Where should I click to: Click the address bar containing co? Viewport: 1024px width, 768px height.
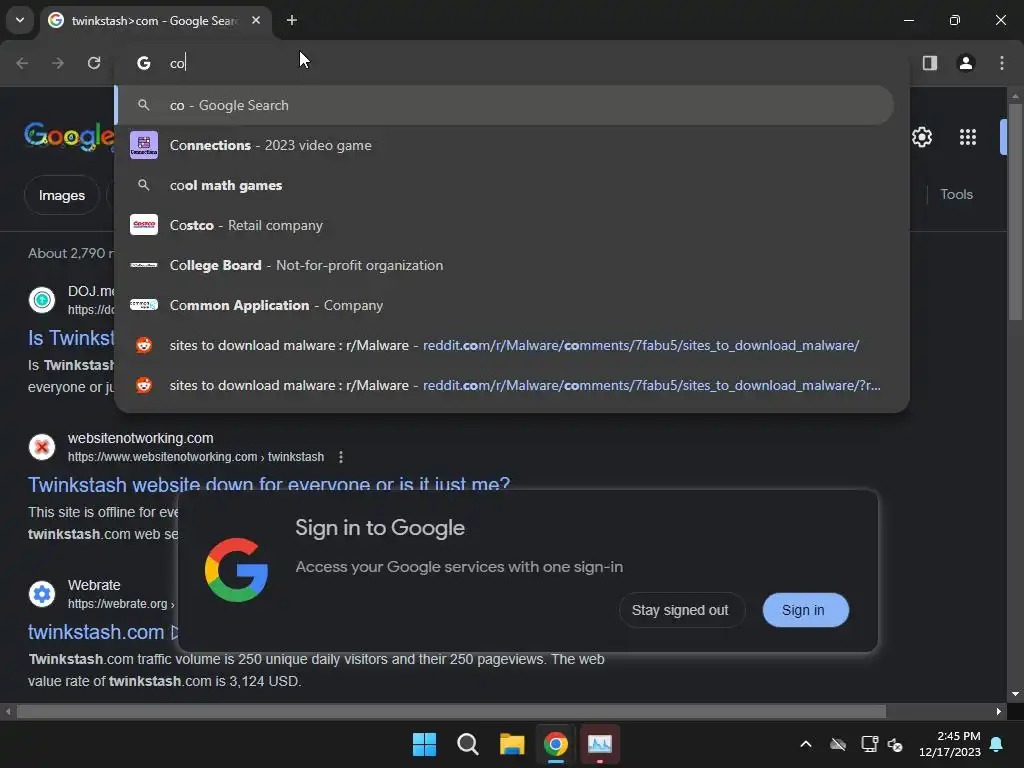click(512, 63)
